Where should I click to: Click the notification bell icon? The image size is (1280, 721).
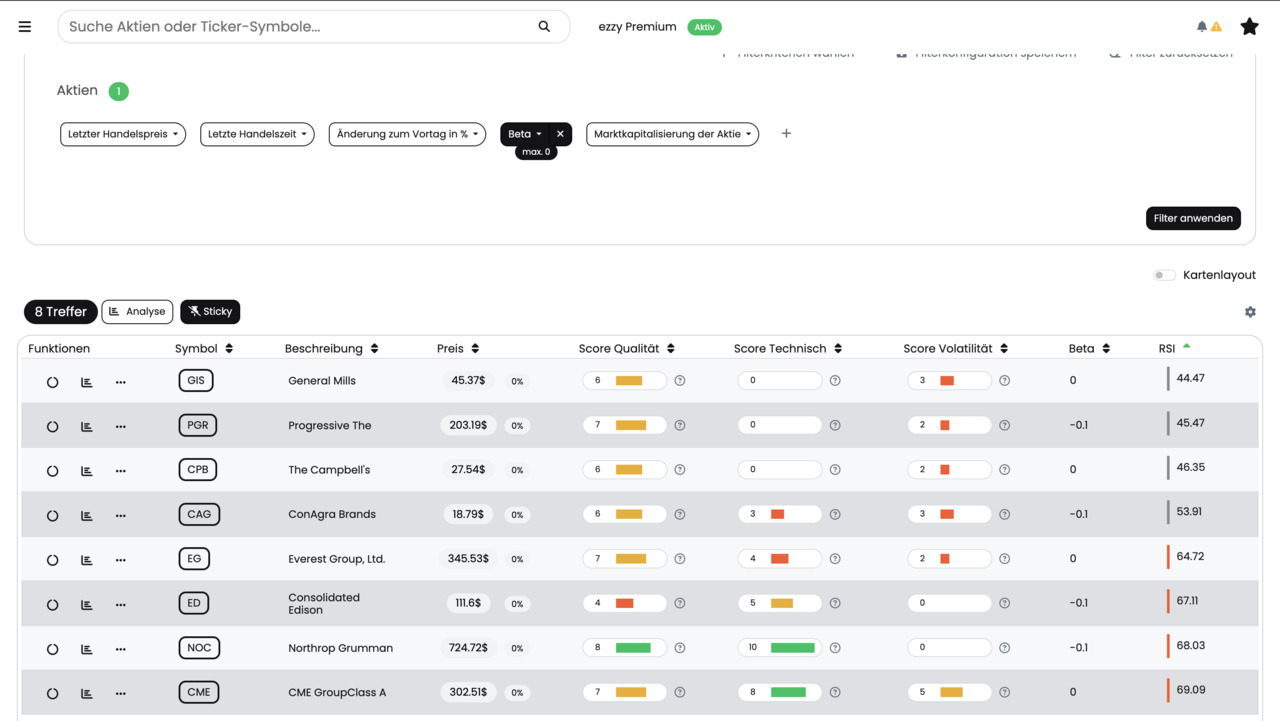(x=1202, y=27)
